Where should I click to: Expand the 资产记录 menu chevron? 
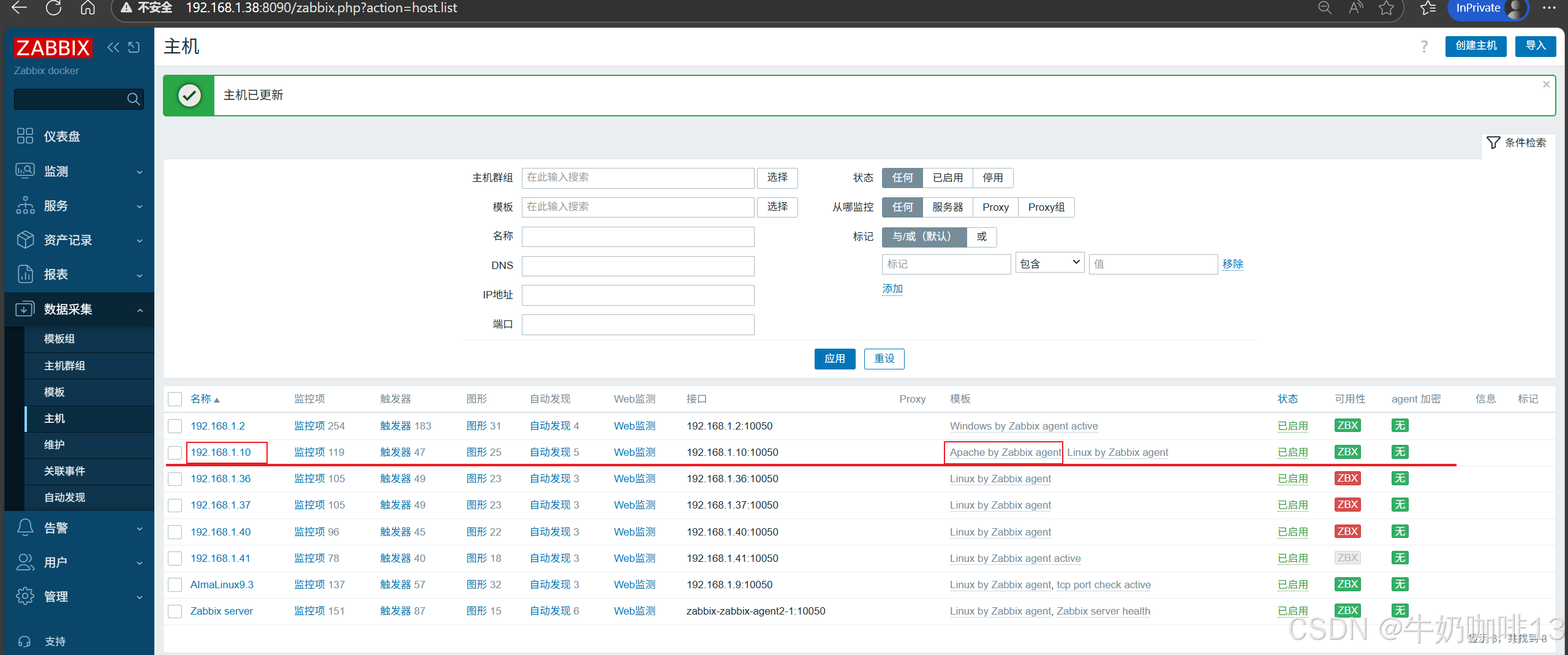click(x=140, y=241)
